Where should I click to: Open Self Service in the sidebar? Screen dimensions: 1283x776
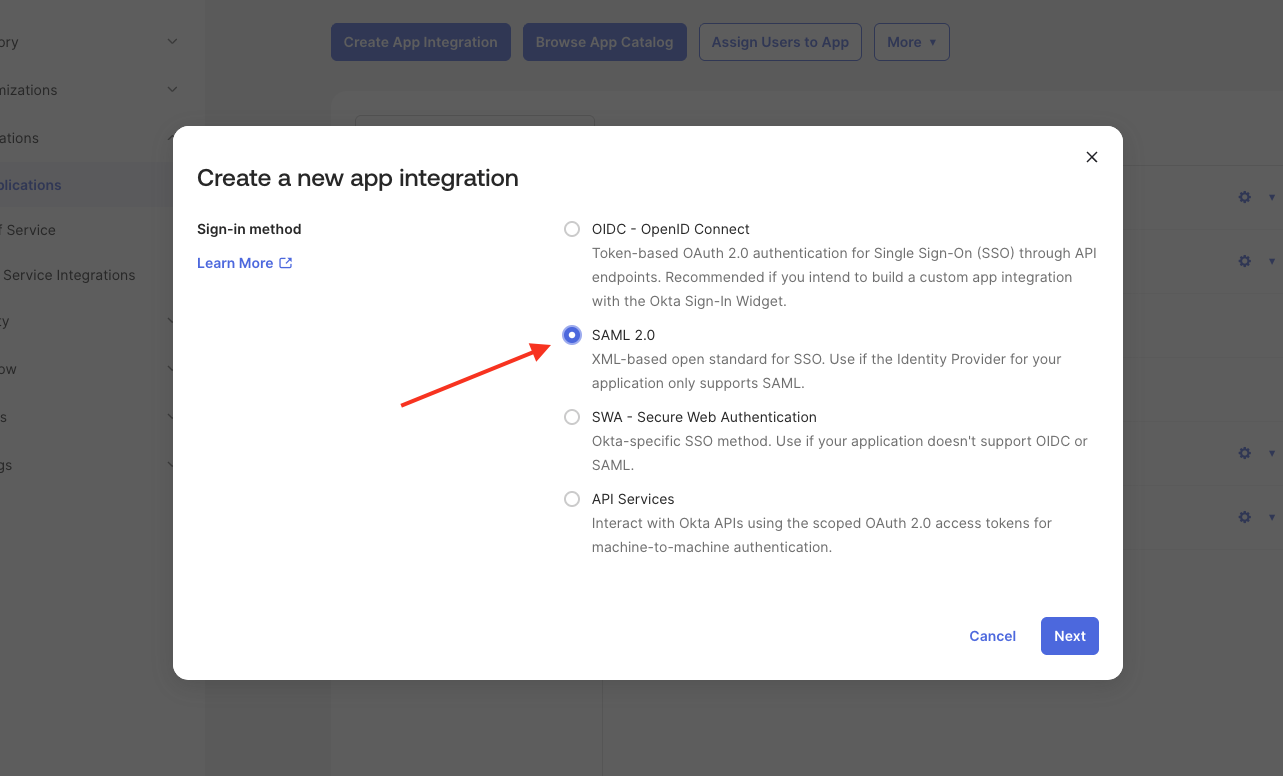[x=28, y=230]
